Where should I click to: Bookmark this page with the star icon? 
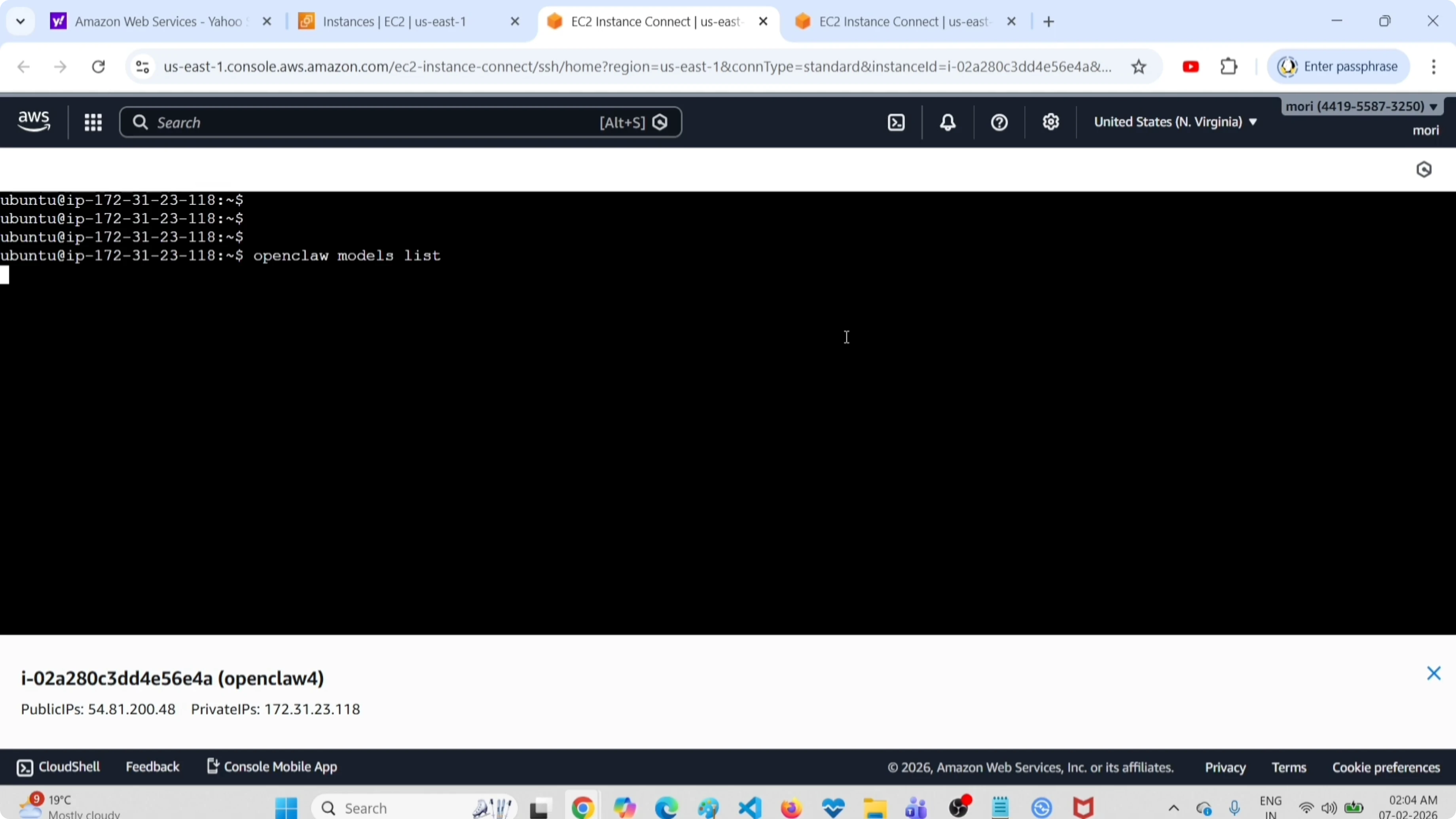[x=1139, y=66]
